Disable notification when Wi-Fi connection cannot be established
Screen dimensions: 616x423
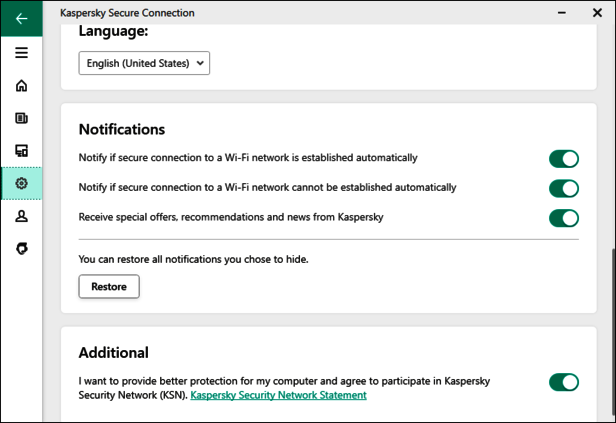point(563,188)
